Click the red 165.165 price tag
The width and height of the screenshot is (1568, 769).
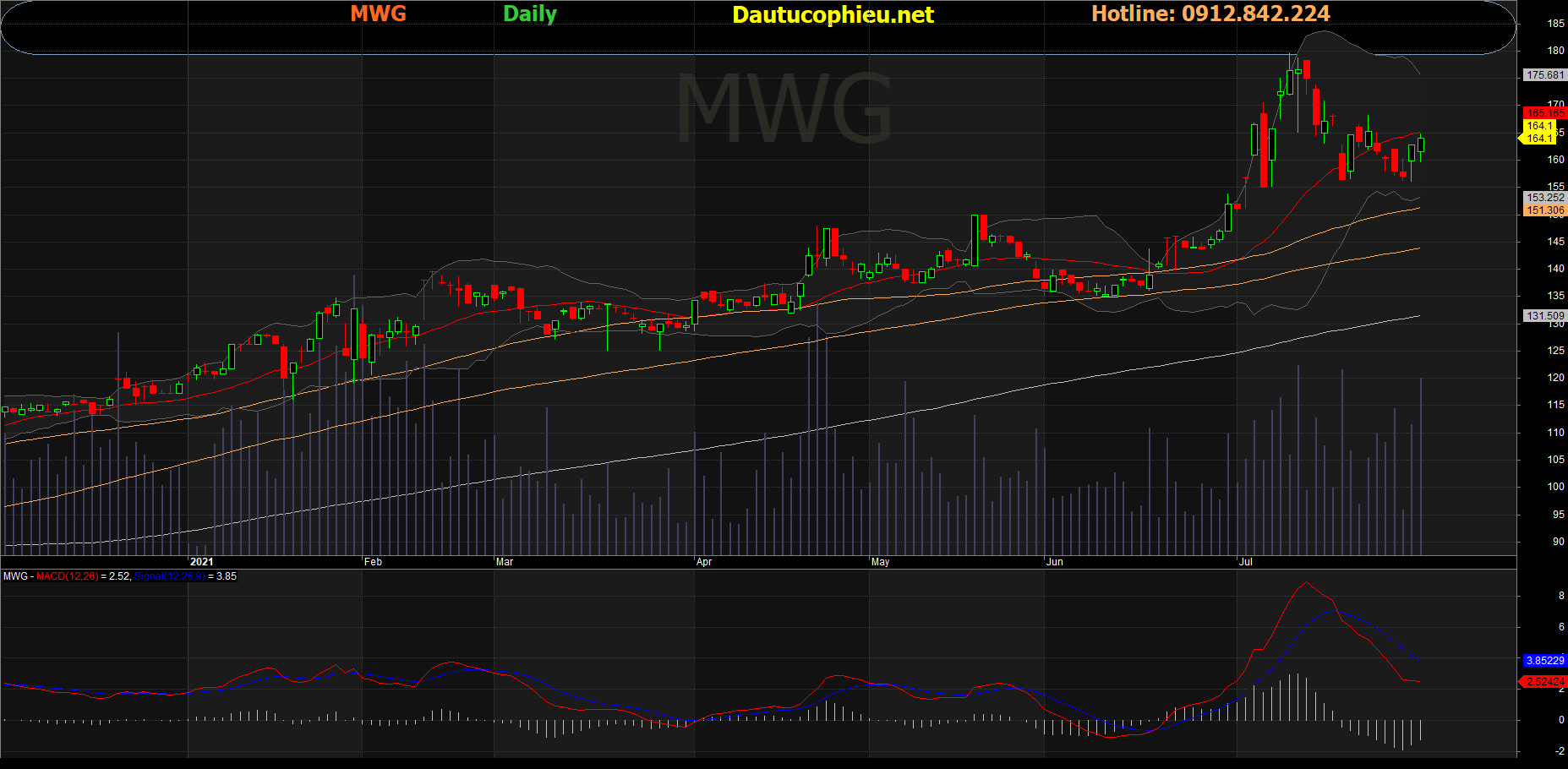click(1544, 112)
